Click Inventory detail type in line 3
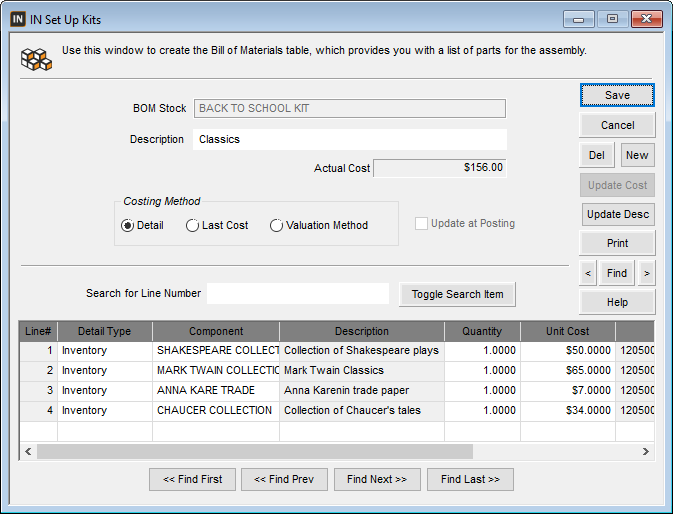The height and width of the screenshot is (514, 673). (x=105, y=390)
